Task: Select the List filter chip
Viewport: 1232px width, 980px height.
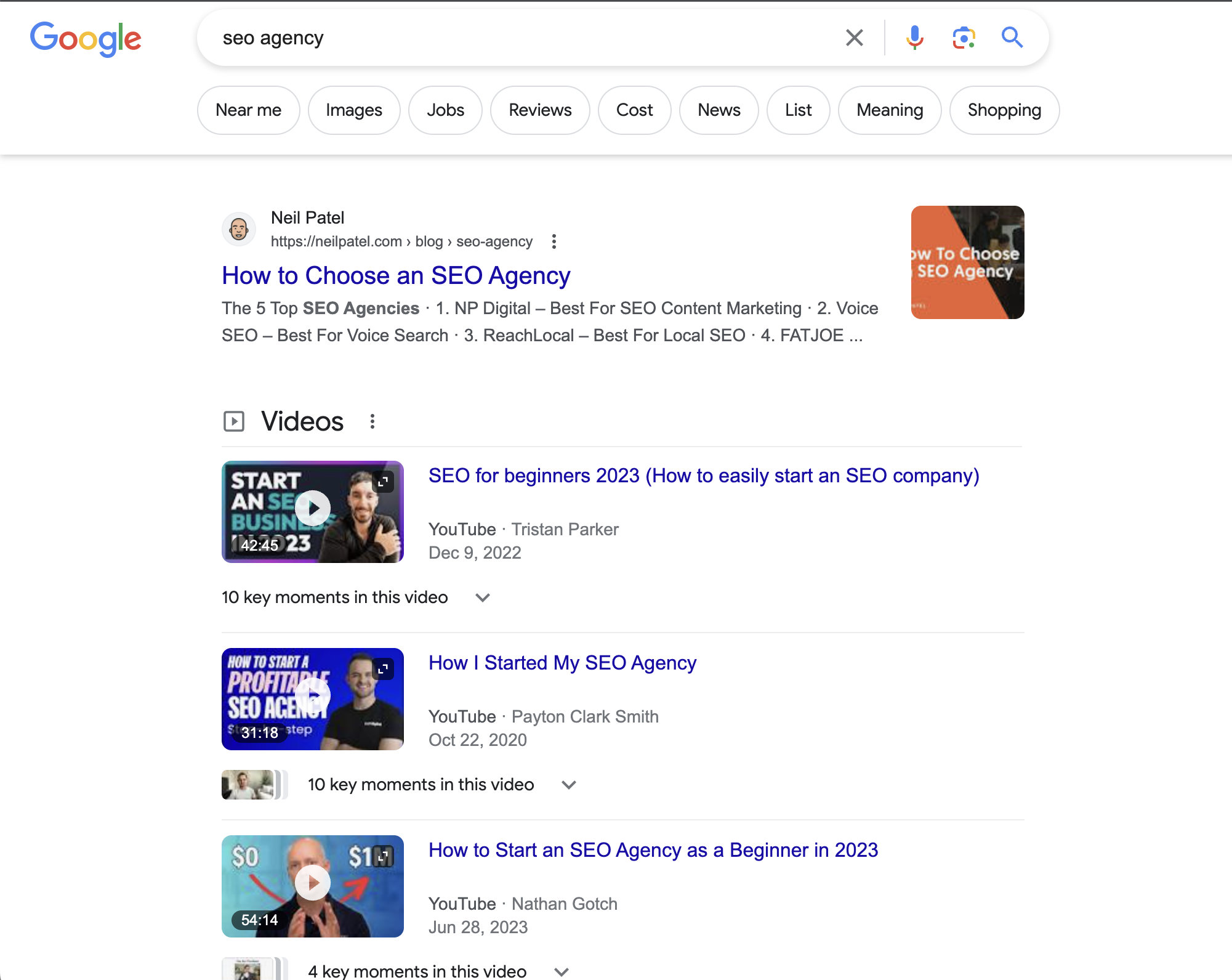Action: tap(799, 110)
